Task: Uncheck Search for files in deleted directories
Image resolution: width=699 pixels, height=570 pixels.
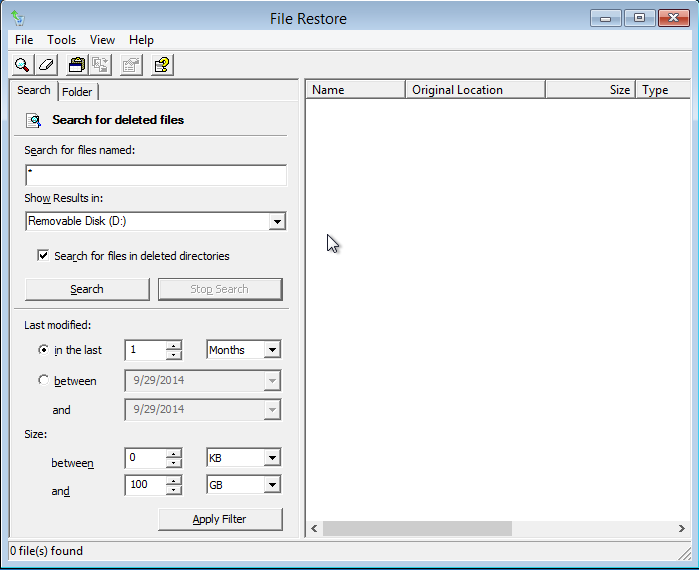Action: coord(43,256)
